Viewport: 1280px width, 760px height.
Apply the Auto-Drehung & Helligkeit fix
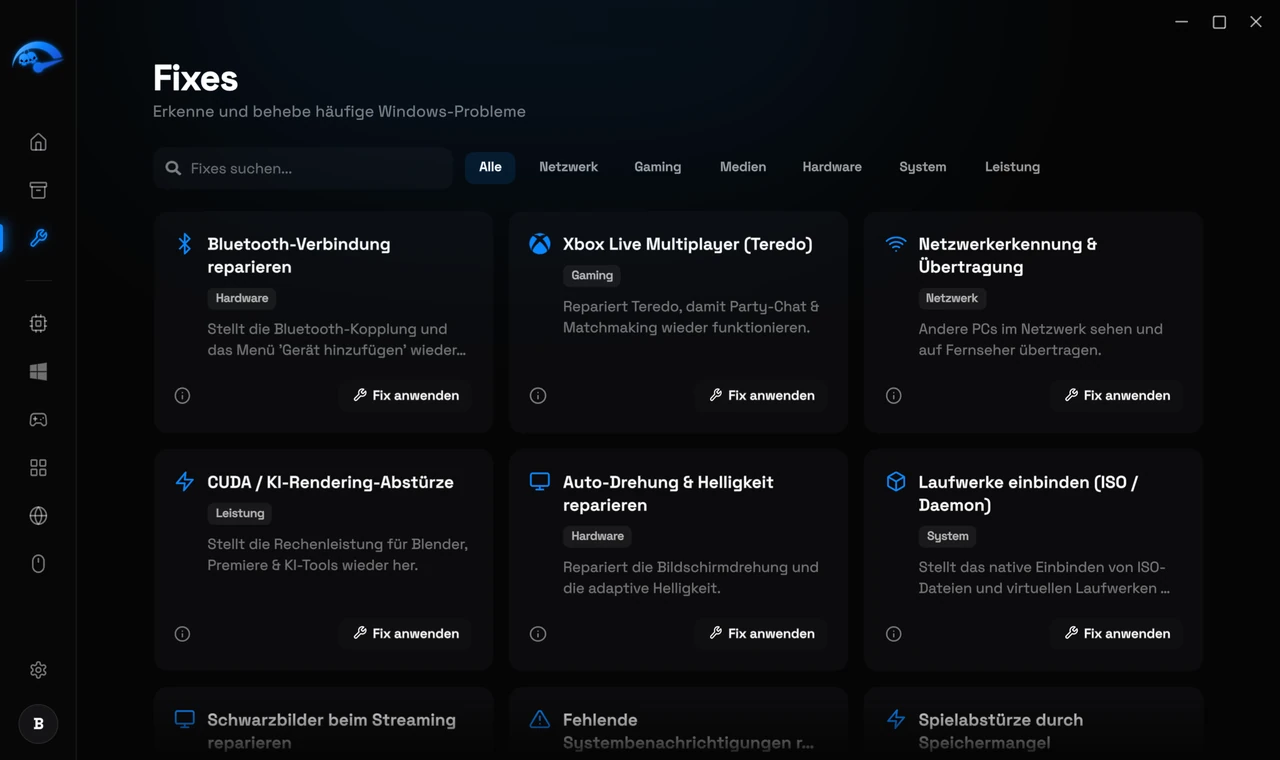pos(762,634)
